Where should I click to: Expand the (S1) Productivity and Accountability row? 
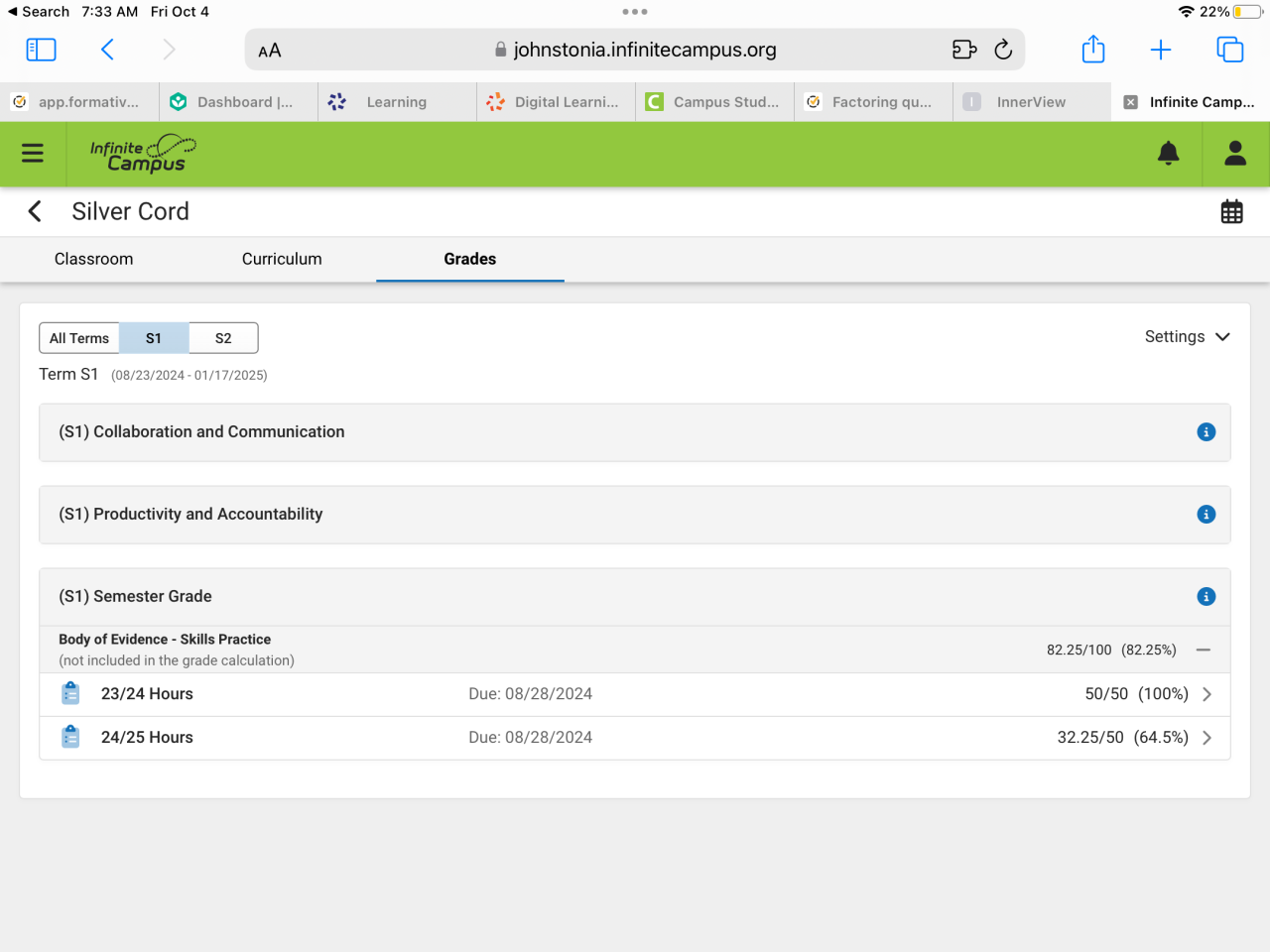point(635,515)
